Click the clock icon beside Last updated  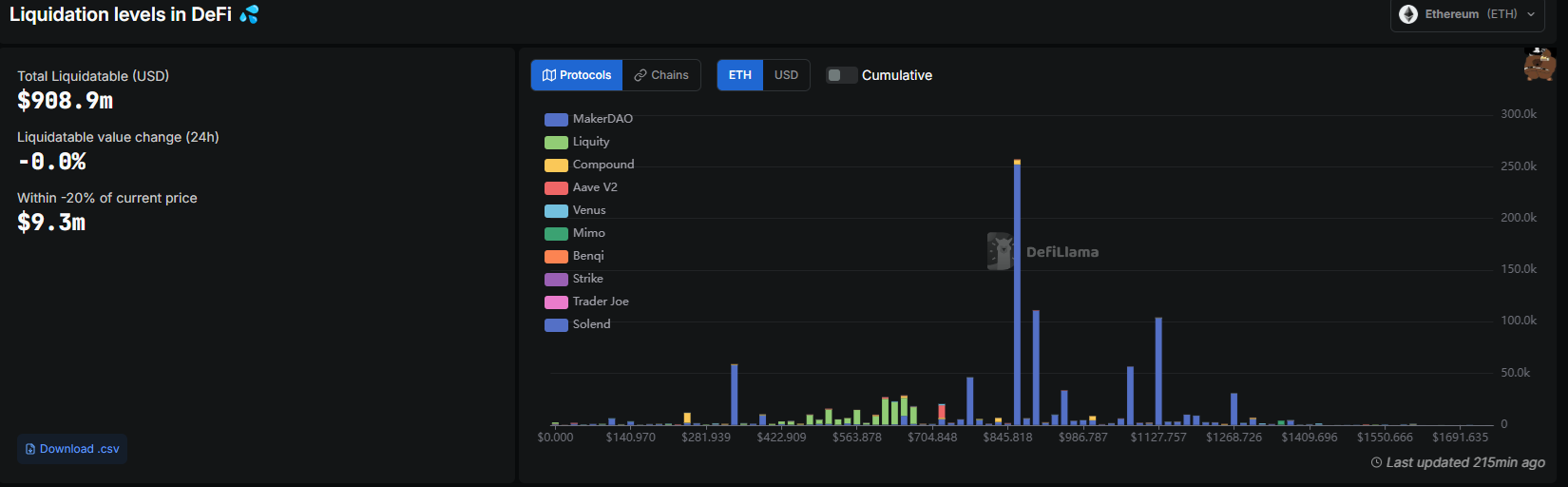(x=1376, y=462)
